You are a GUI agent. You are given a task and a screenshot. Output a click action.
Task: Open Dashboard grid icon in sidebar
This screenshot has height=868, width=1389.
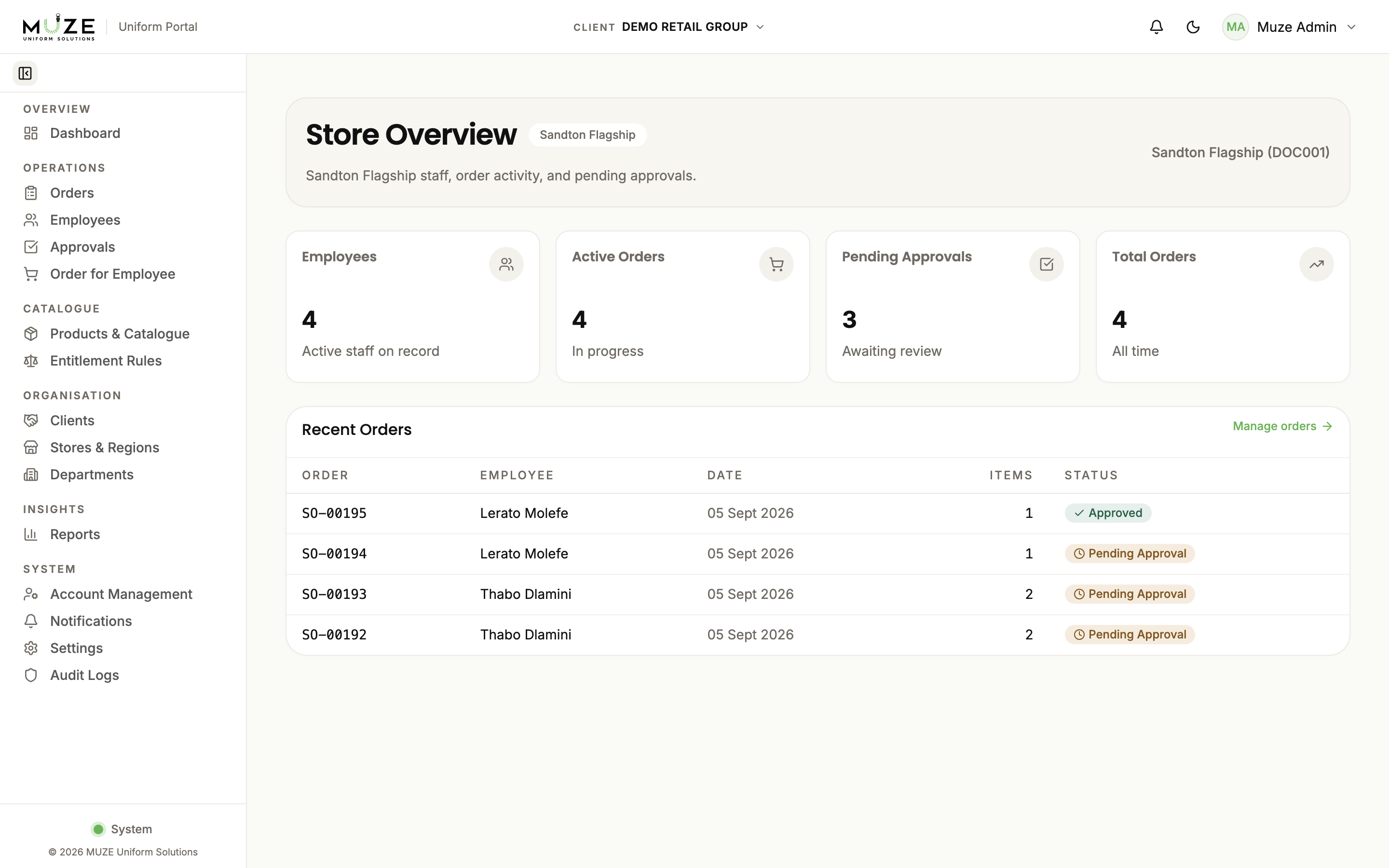pyautogui.click(x=31, y=133)
